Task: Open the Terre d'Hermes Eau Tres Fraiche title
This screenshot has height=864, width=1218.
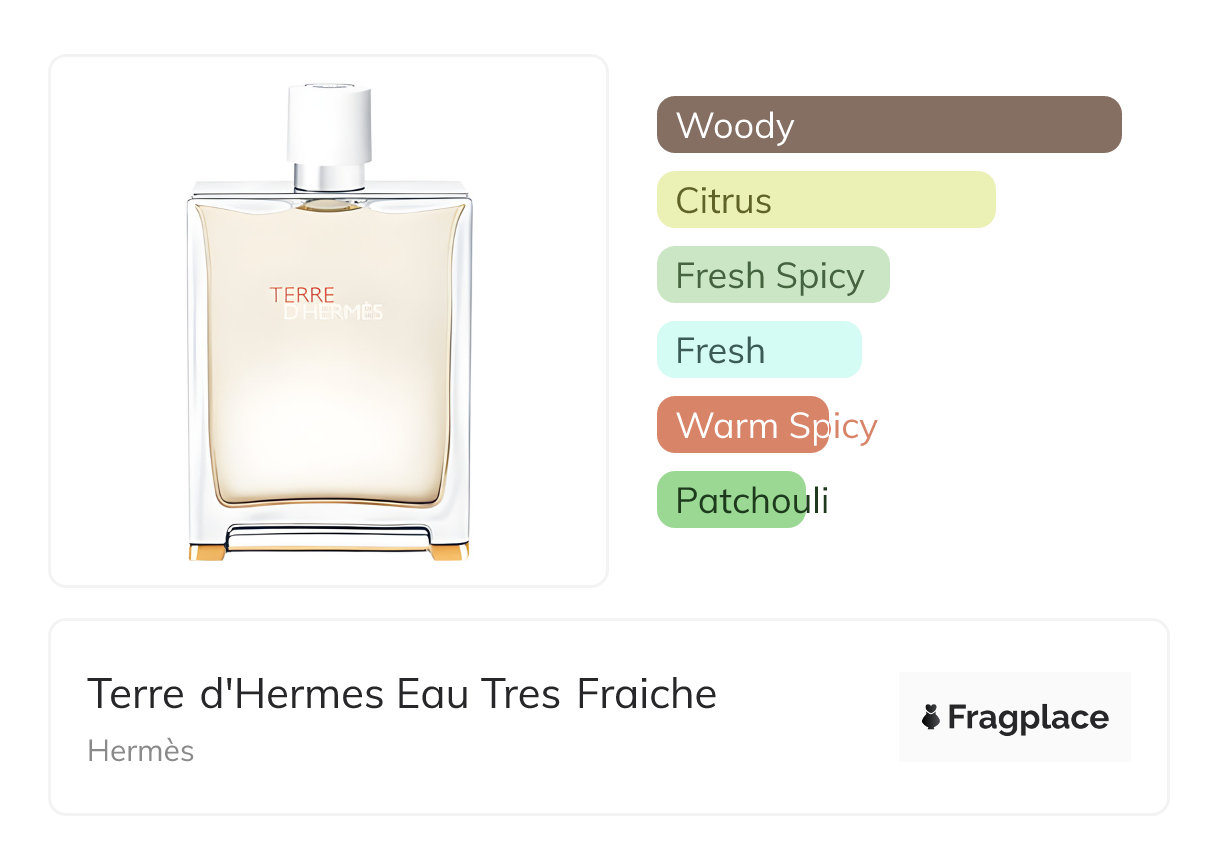Action: click(x=402, y=694)
